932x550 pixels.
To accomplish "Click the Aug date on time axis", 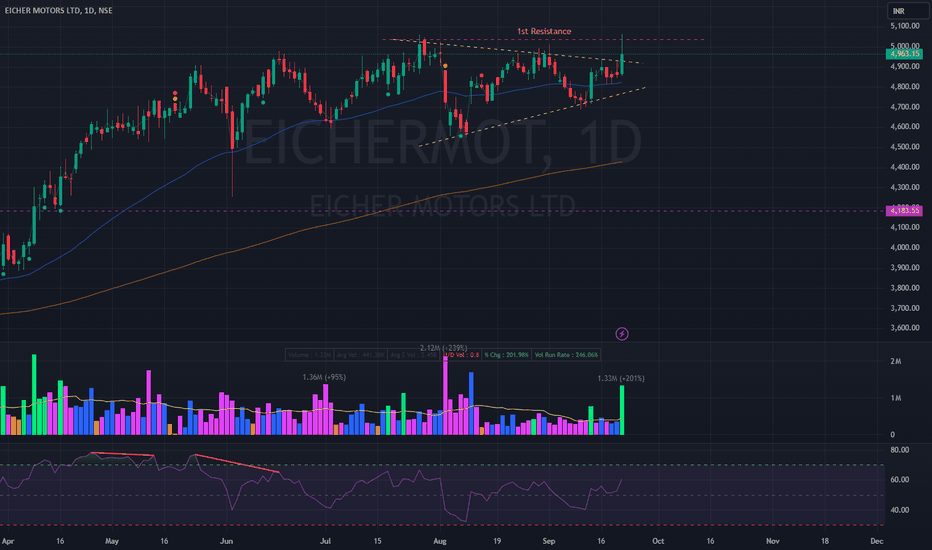I will (439, 541).
